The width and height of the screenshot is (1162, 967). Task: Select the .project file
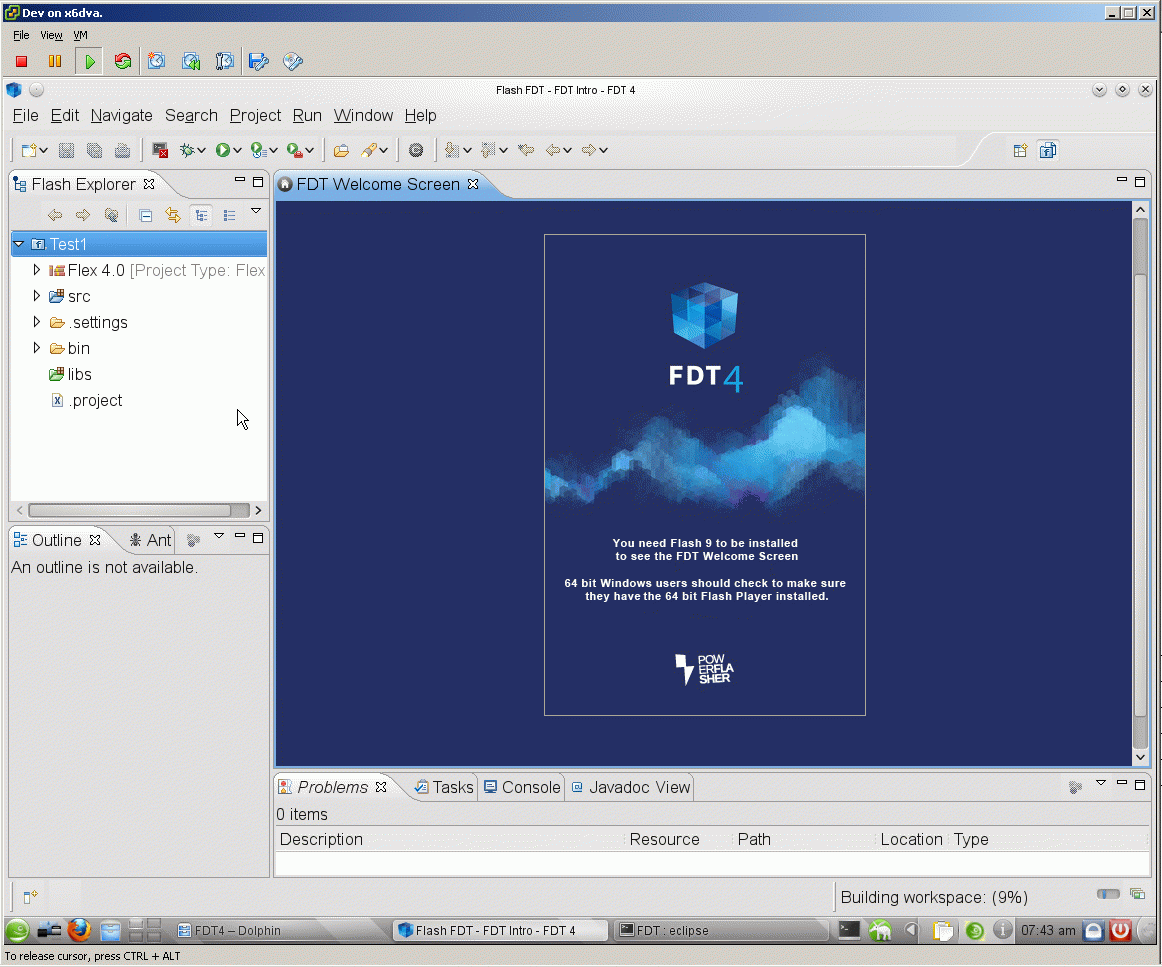tap(87, 400)
